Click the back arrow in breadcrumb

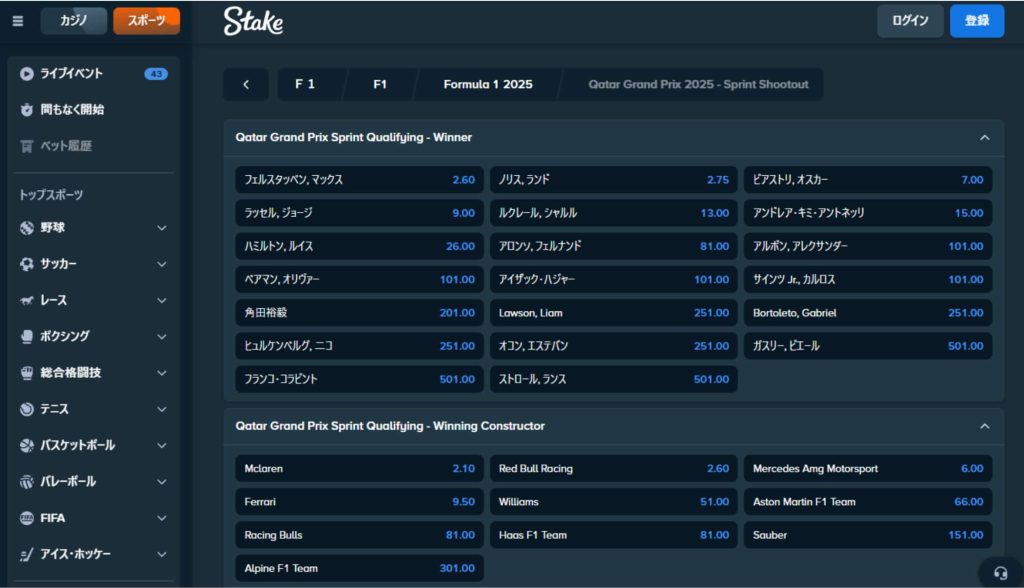click(x=247, y=85)
